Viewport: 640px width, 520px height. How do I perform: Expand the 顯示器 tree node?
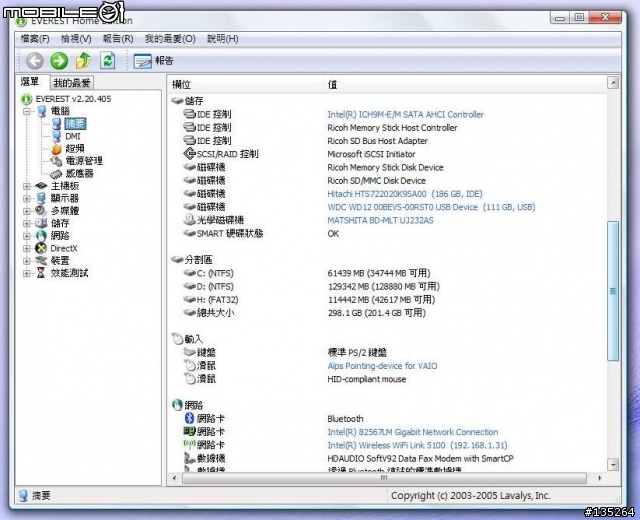(27, 198)
